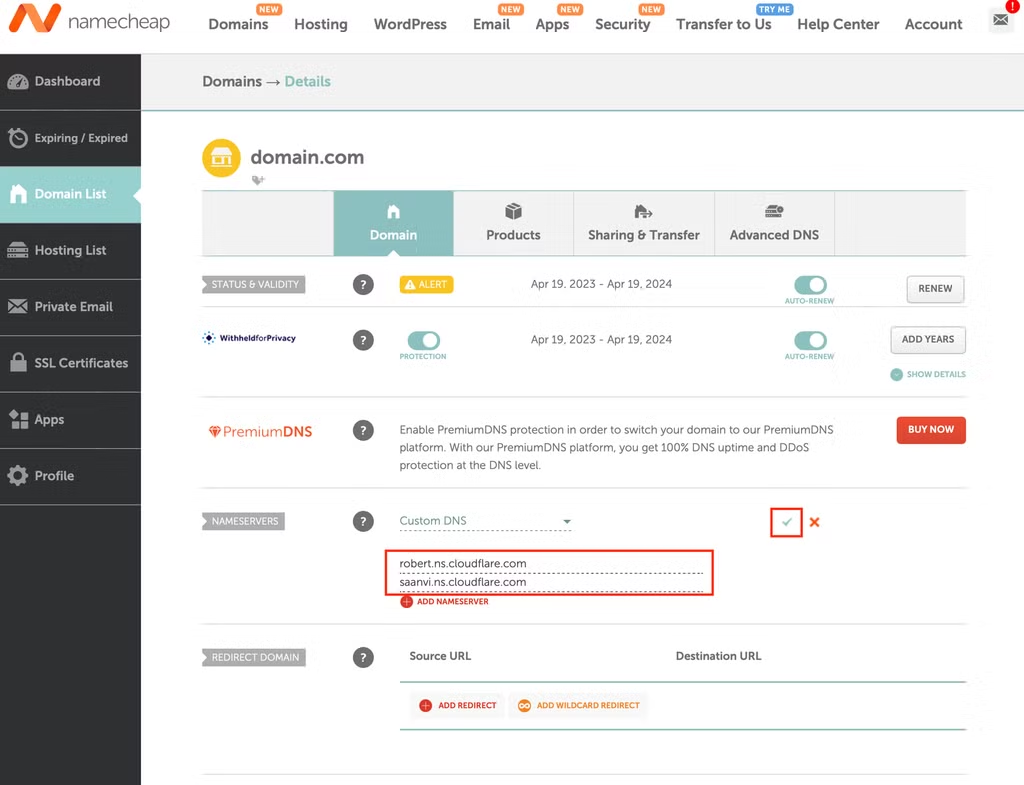The height and width of the screenshot is (785, 1024).
Task: Open Transfer to Us menu
Action: click(x=724, y=24)
